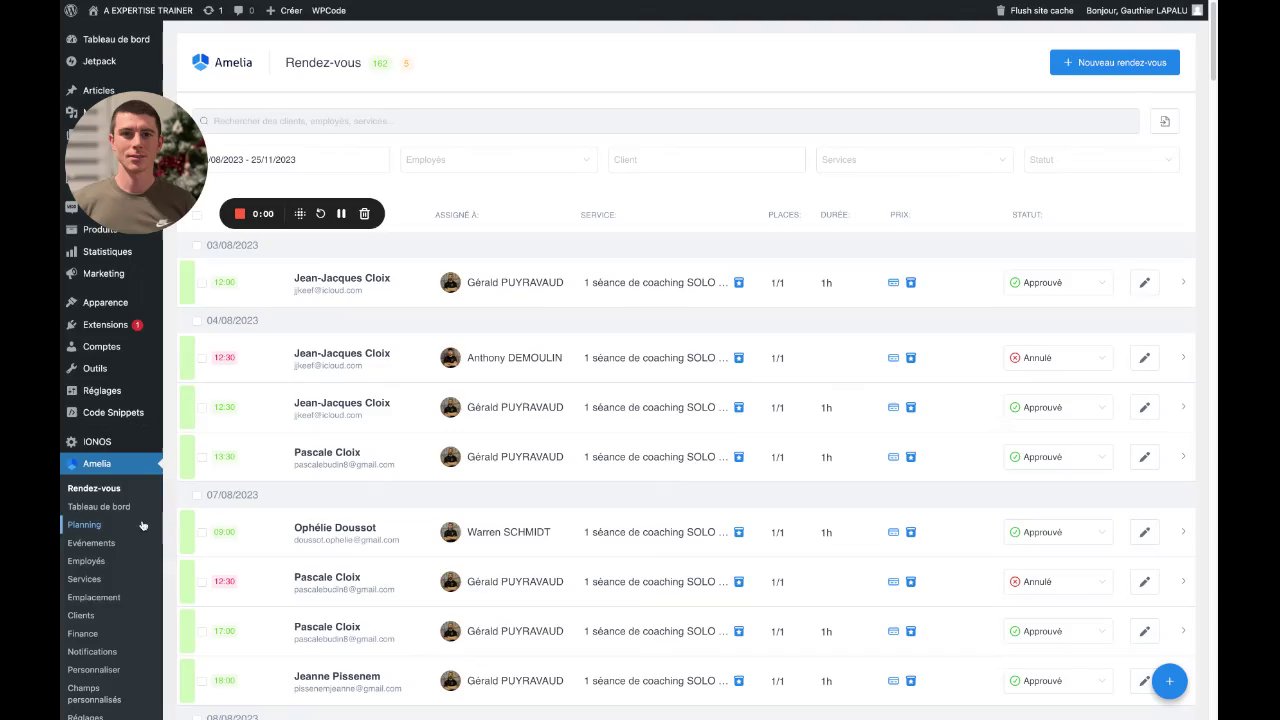This screenshot has width=1280, height=720.
Task: Check Jean-Jacques Cloix 12:00 row checkbox
Action: 202,283
